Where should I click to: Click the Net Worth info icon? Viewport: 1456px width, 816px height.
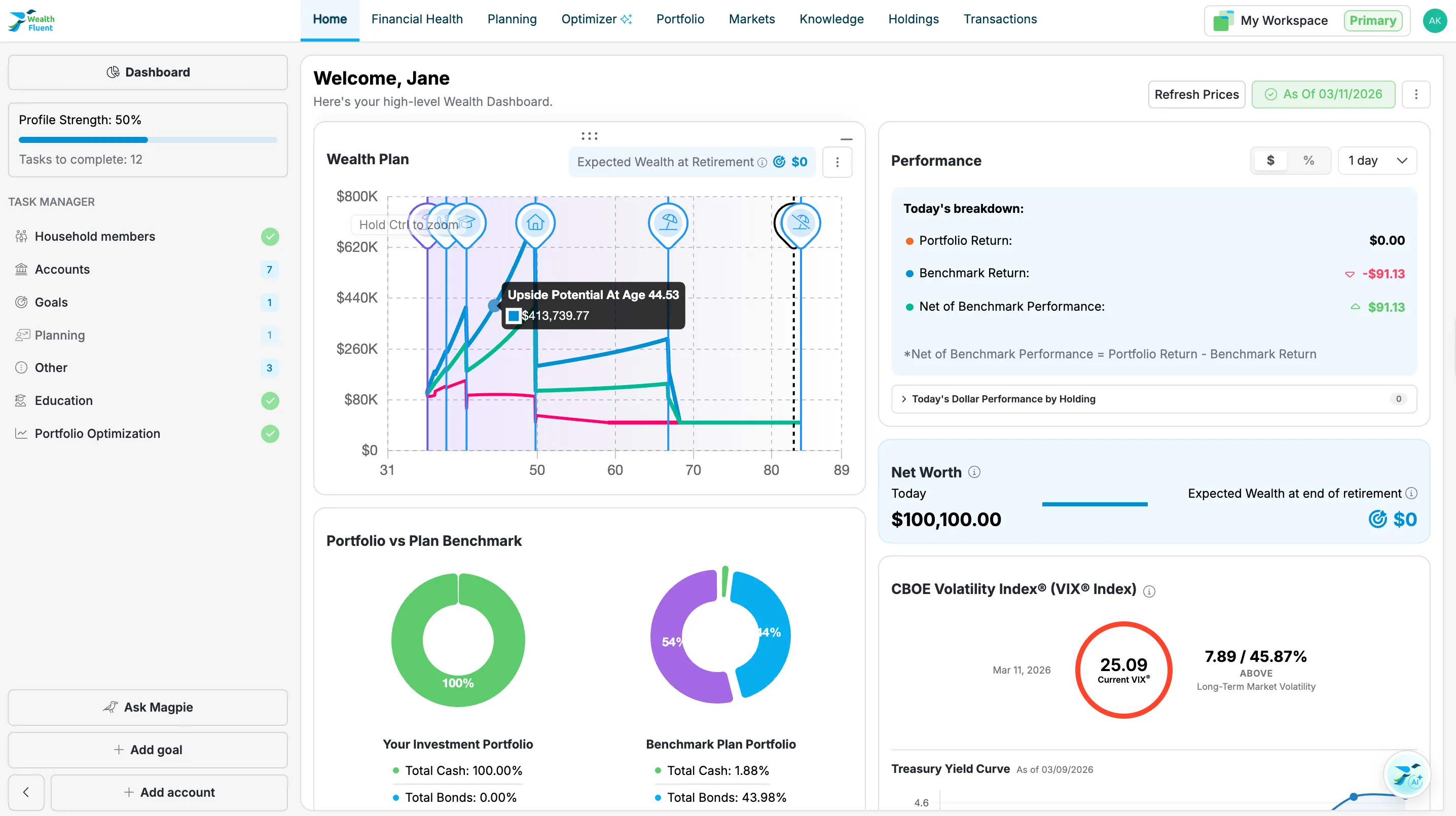(974, 472)
